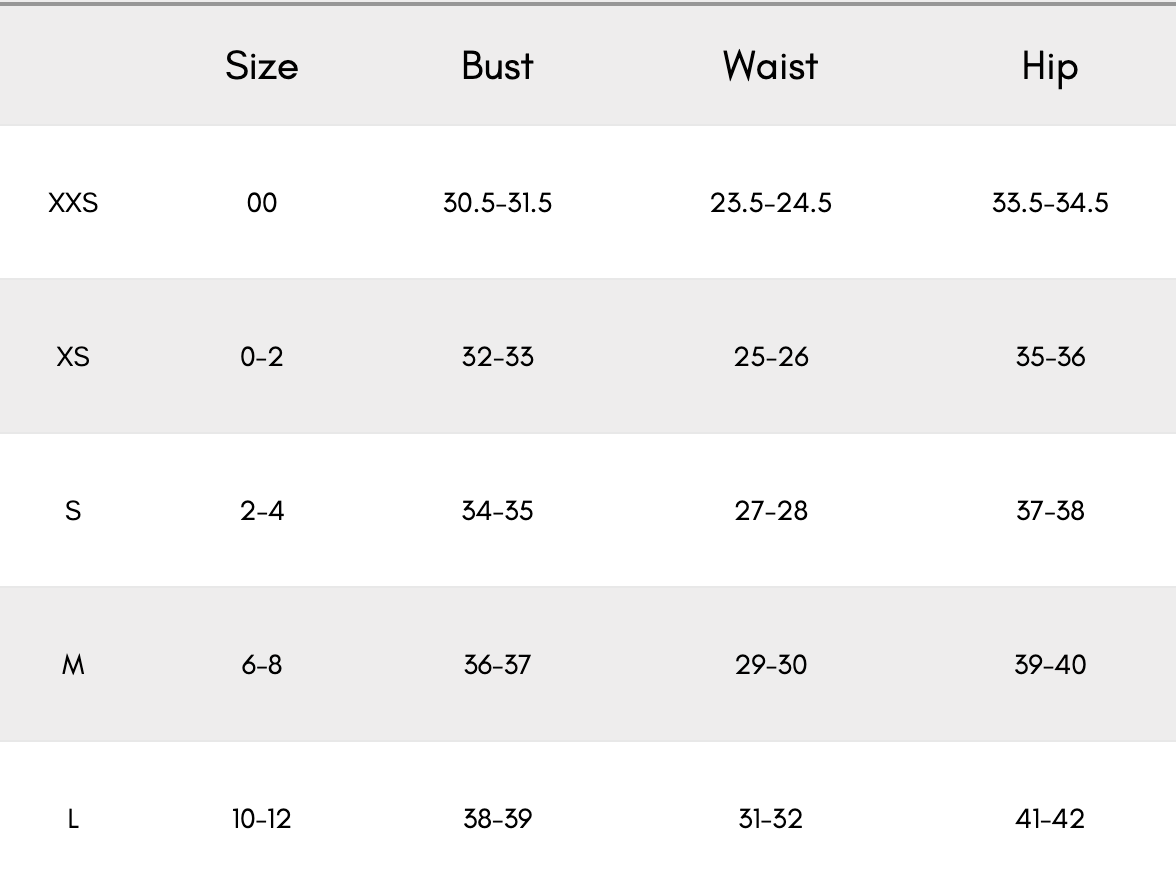The width and height of the screenshot is (1176, 890).
Task: Click the 23.5-24.5 waist measurement
Action: pos(770,203)
